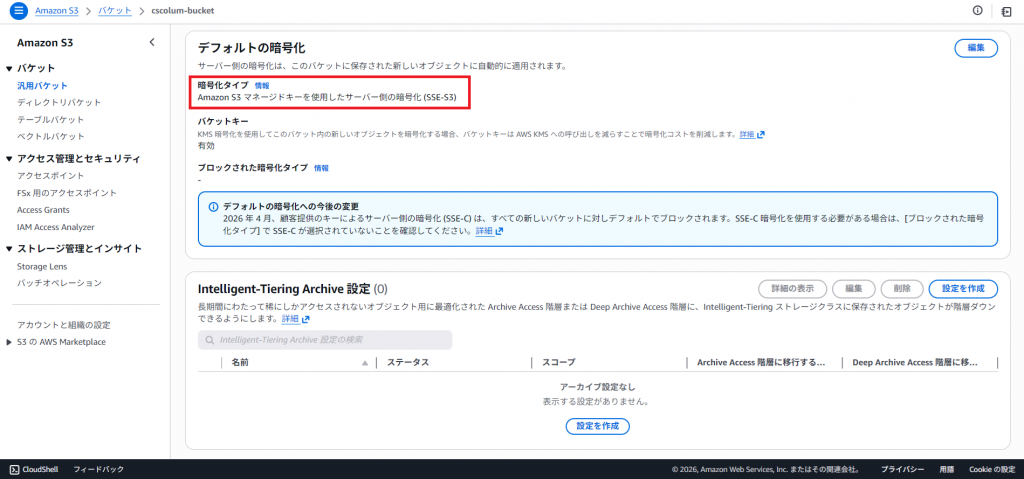This screenshot has width=1024, height=479.
Task: Open the hamburger navigation menu icon
Action: (18, 10)
